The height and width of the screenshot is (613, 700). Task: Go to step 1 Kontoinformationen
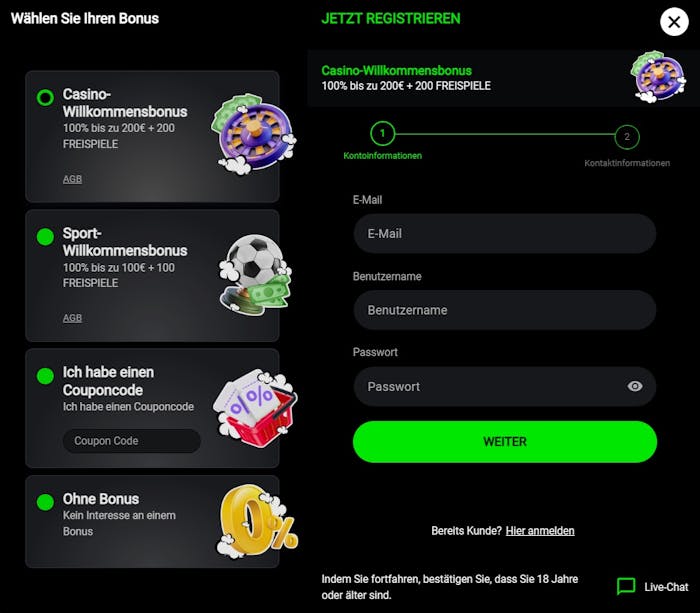point(382,133)
